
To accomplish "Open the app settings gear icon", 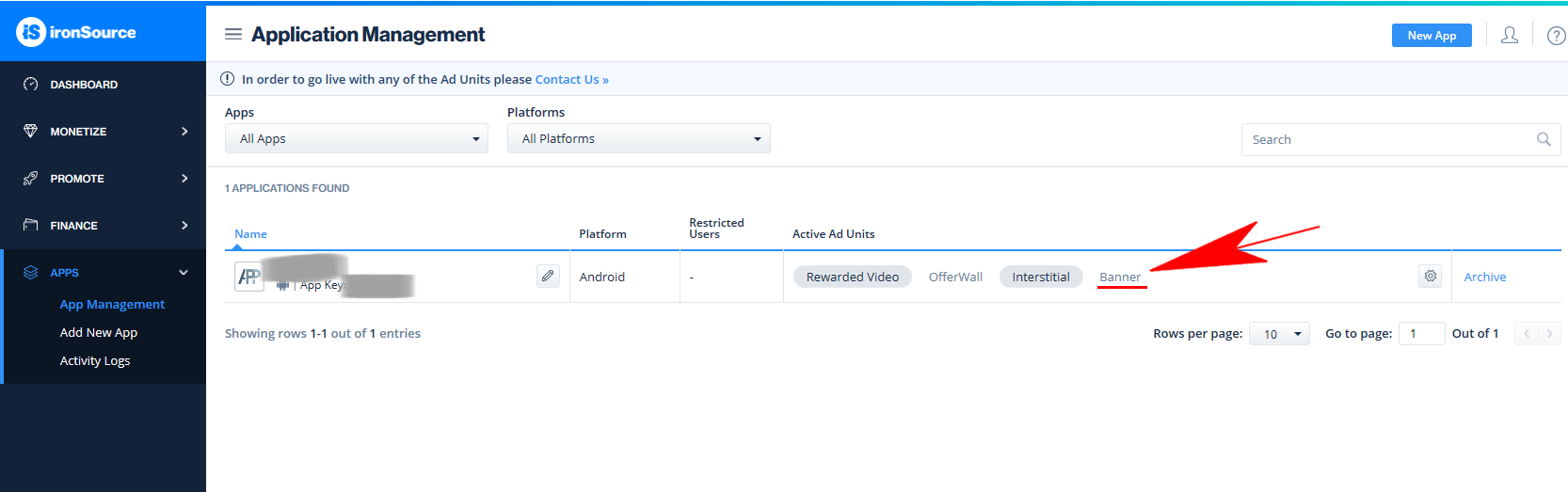I will 1431,276.
